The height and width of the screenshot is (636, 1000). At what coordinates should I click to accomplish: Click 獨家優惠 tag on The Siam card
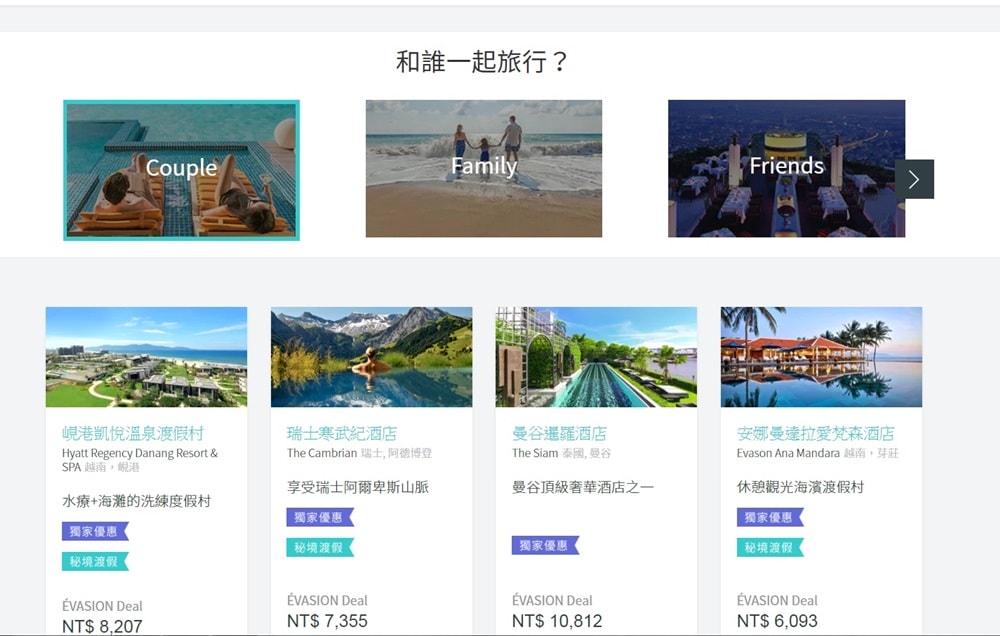545,545
